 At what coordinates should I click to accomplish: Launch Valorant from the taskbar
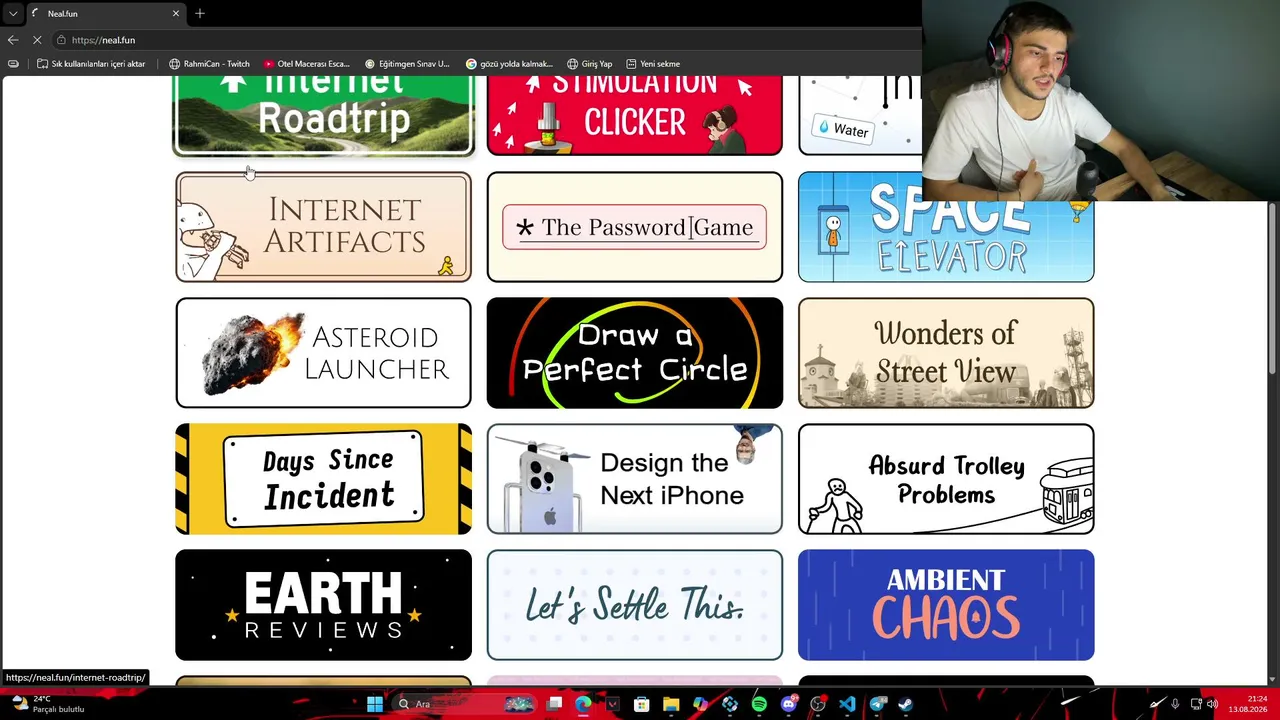point(613,704)
